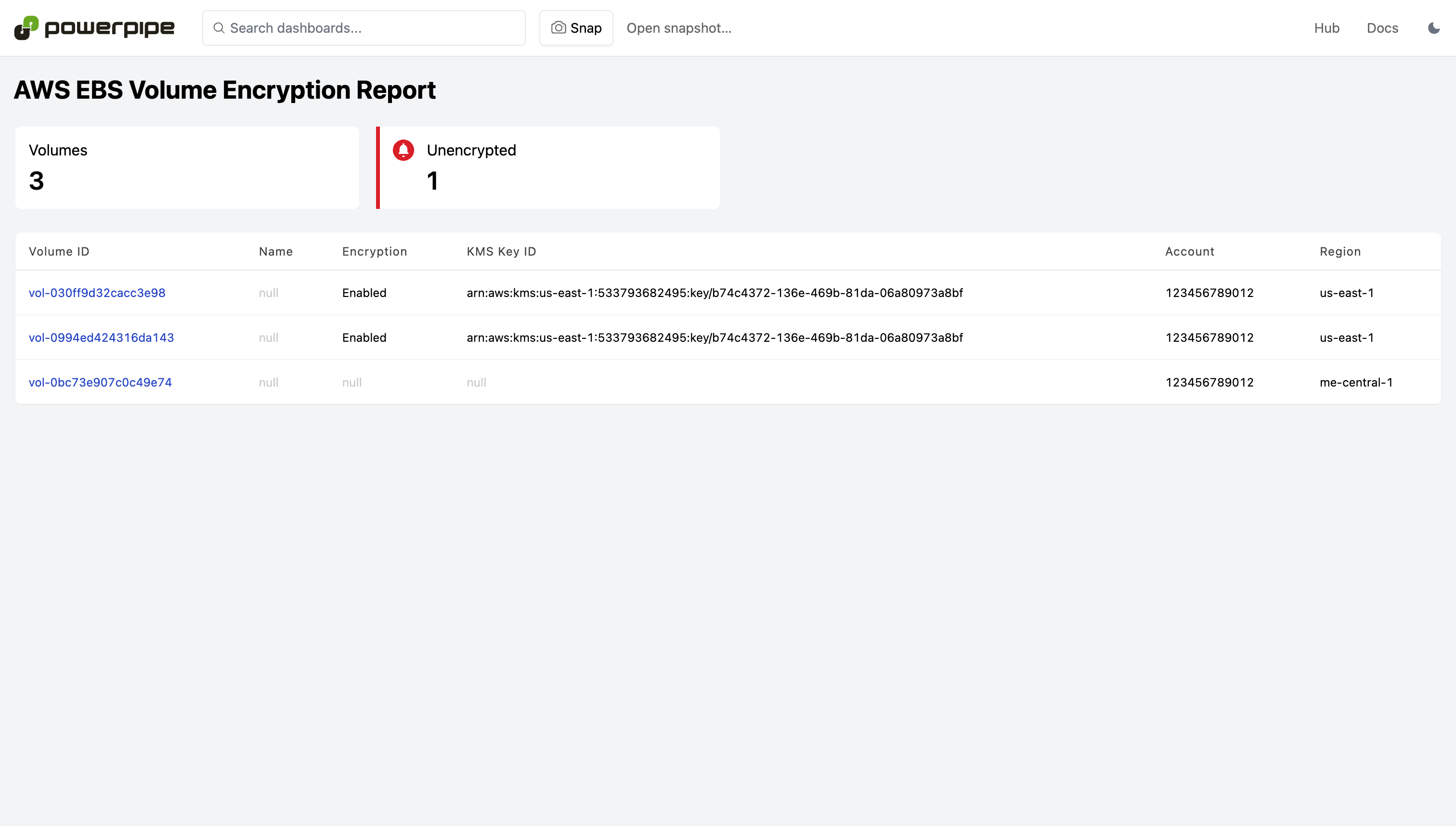Open volume vol-0994ed424316da143 link

(101, 337)
